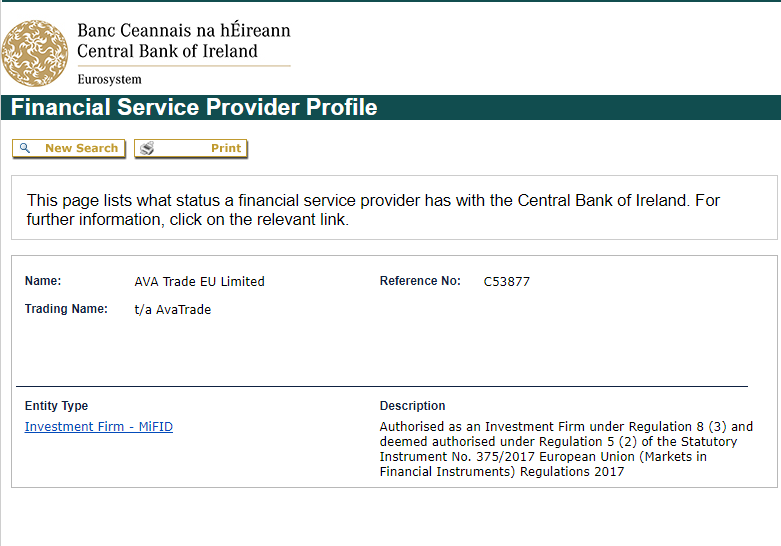Select the AVA Trade EU Limited name

[199, 282]
